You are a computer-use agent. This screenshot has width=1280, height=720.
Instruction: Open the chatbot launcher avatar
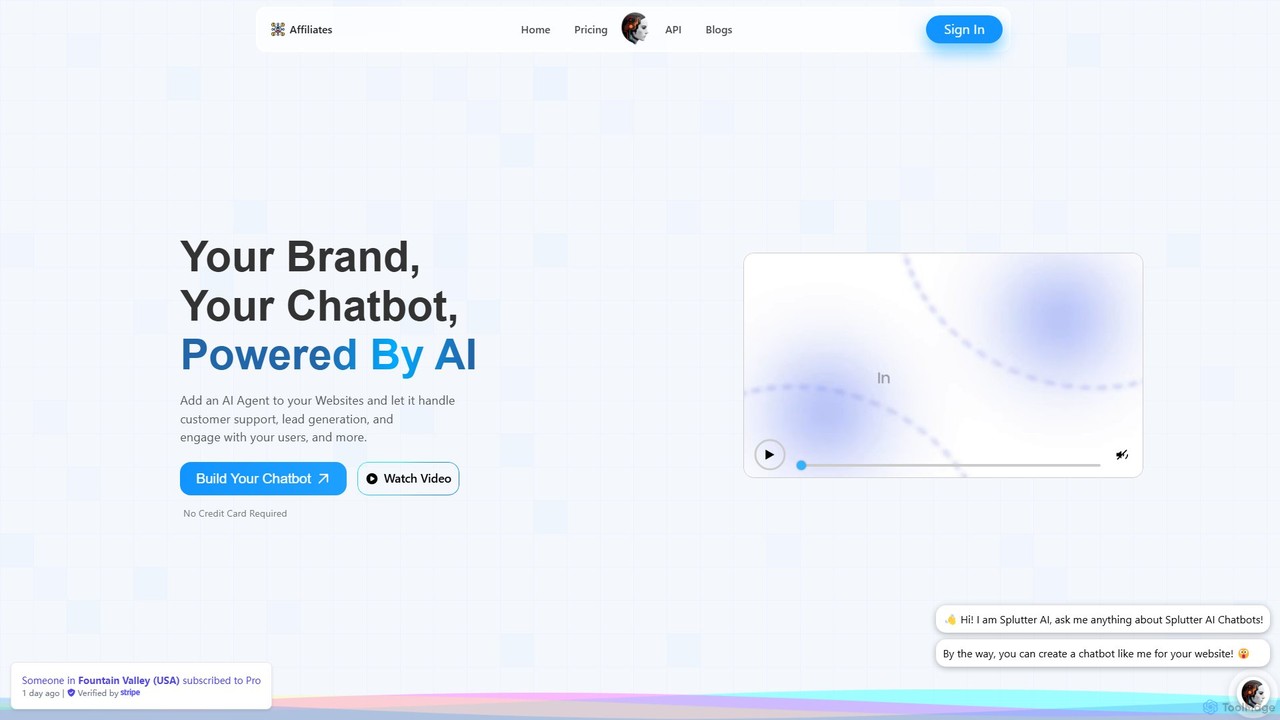point(1253,692)
